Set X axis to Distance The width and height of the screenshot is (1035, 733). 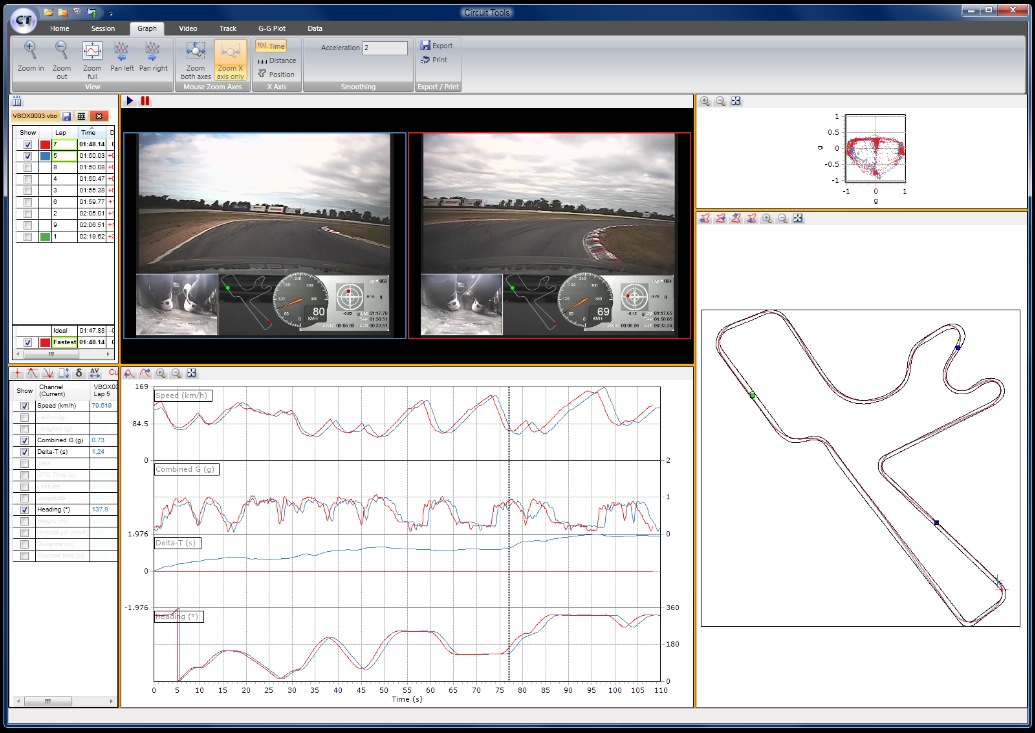click(x=276, y=60)
